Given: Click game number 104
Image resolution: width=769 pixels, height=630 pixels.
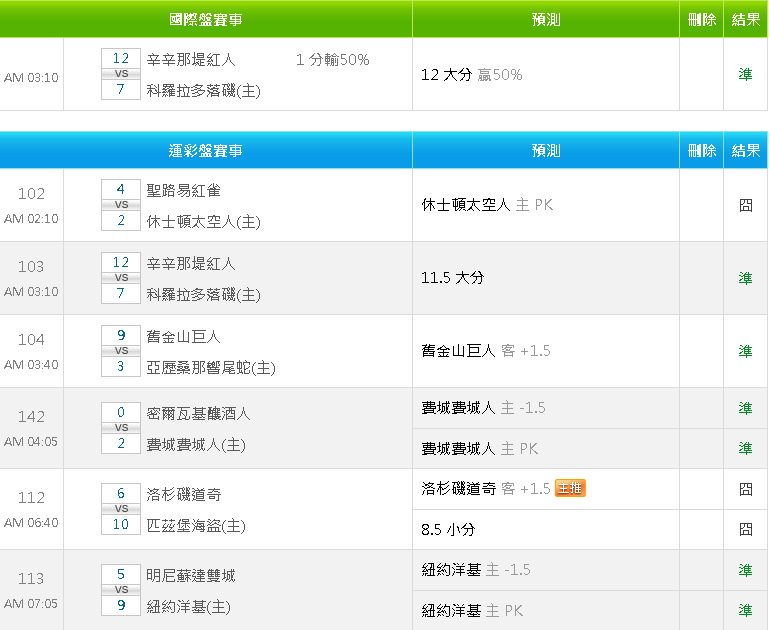Looking at the screenshot, I should [x=31, y=339].
